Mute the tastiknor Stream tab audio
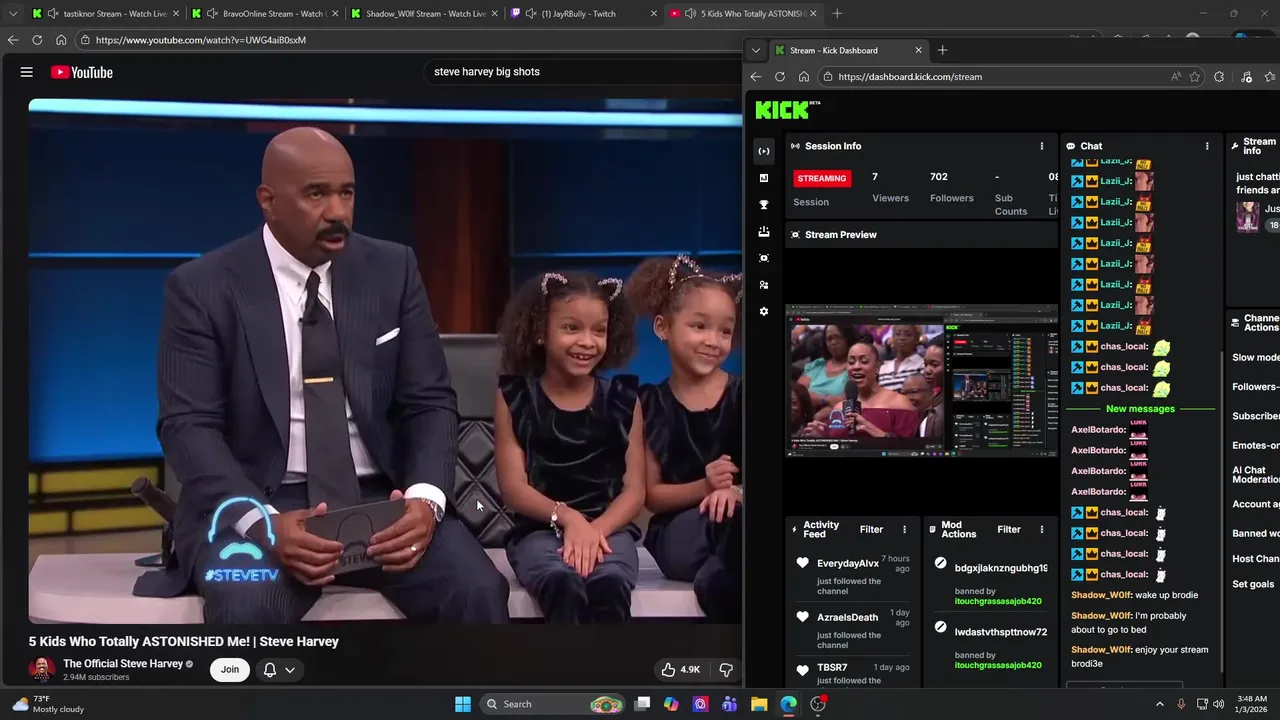 coord(52,14)
